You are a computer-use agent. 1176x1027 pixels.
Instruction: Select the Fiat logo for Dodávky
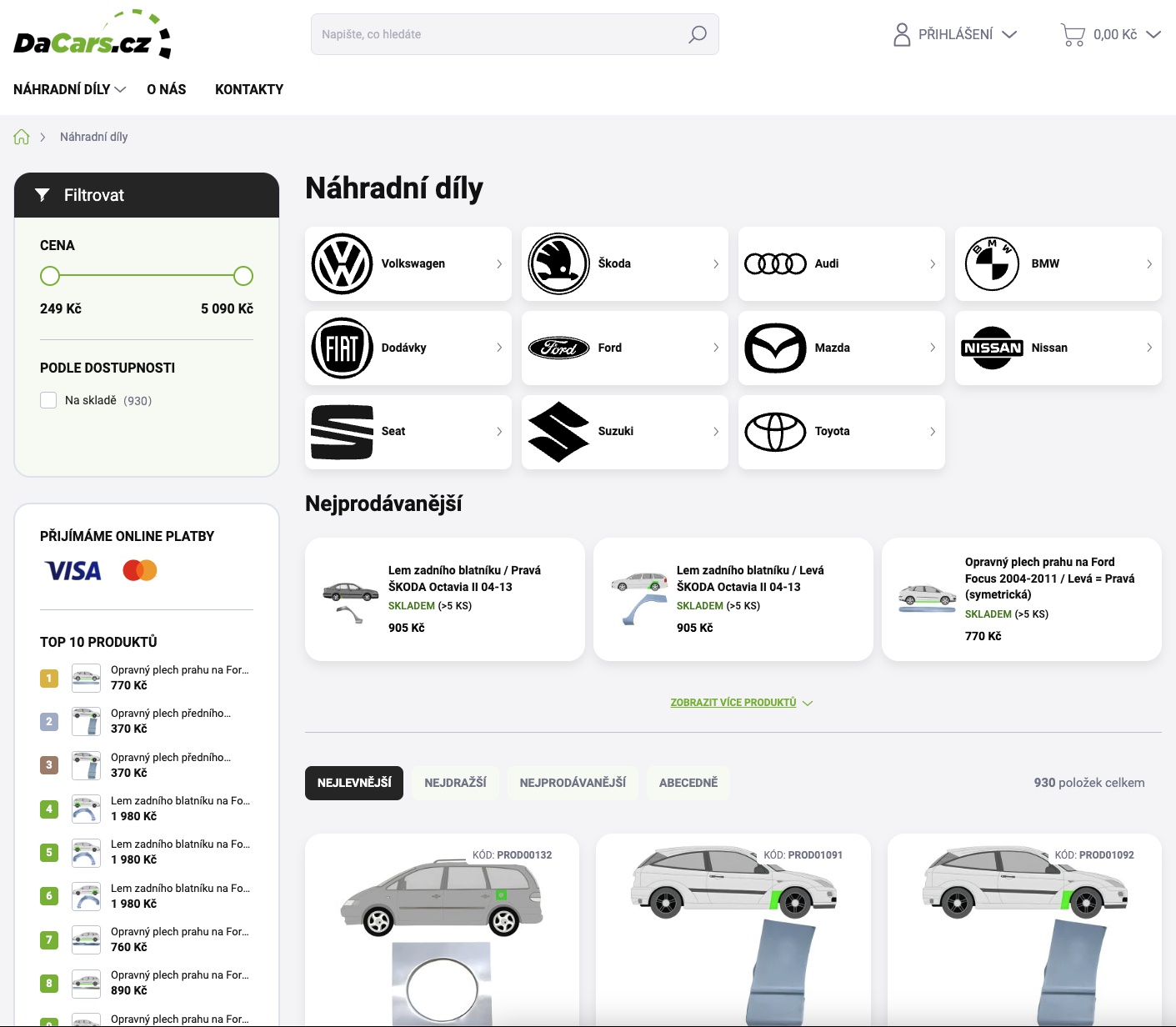pos(342,348)
